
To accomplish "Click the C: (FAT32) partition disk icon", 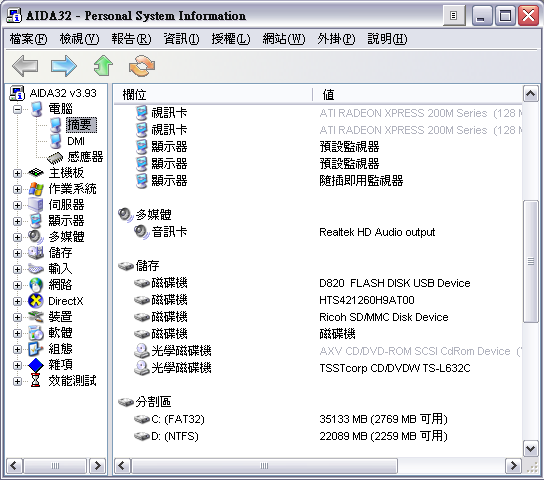I will point(142,419).
